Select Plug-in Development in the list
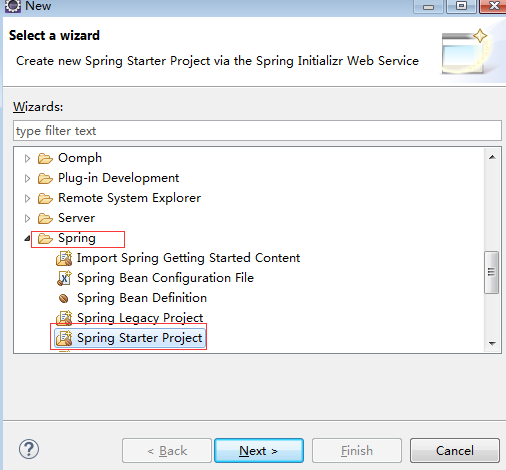Viewport: 506px width, 470px height. (118, 178)
